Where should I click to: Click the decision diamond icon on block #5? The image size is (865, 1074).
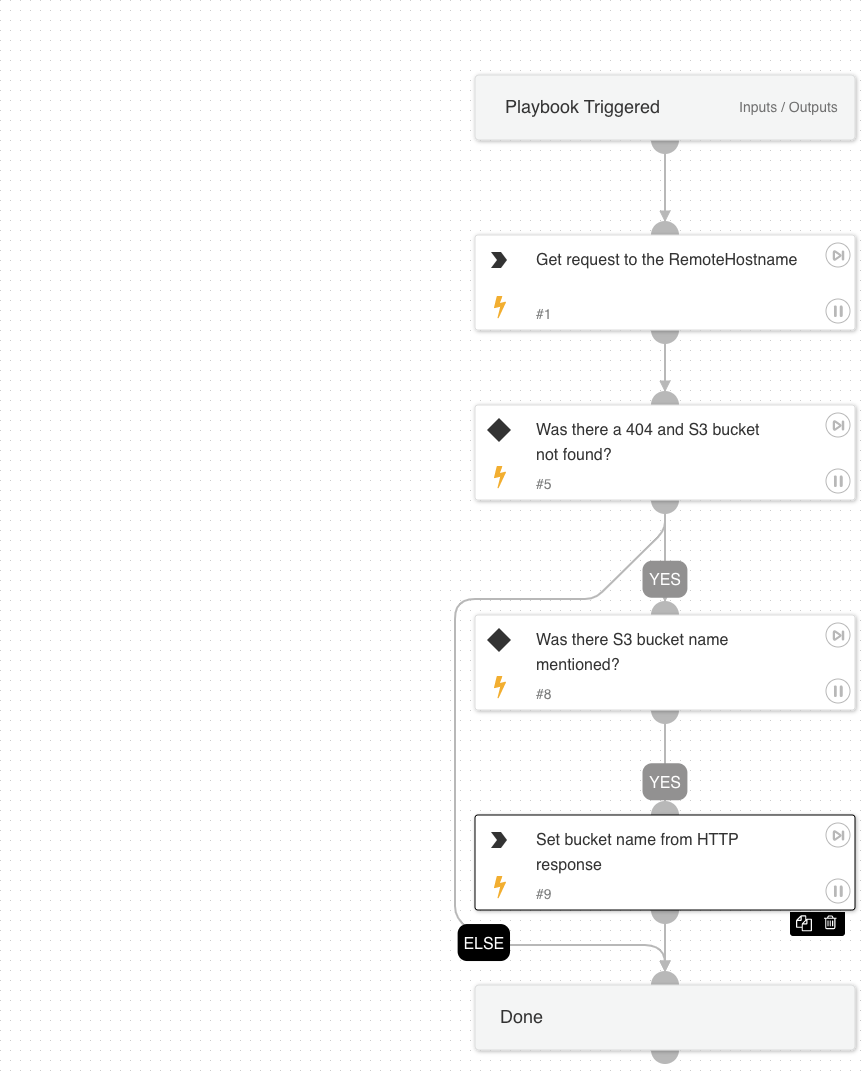coord(499,430)
